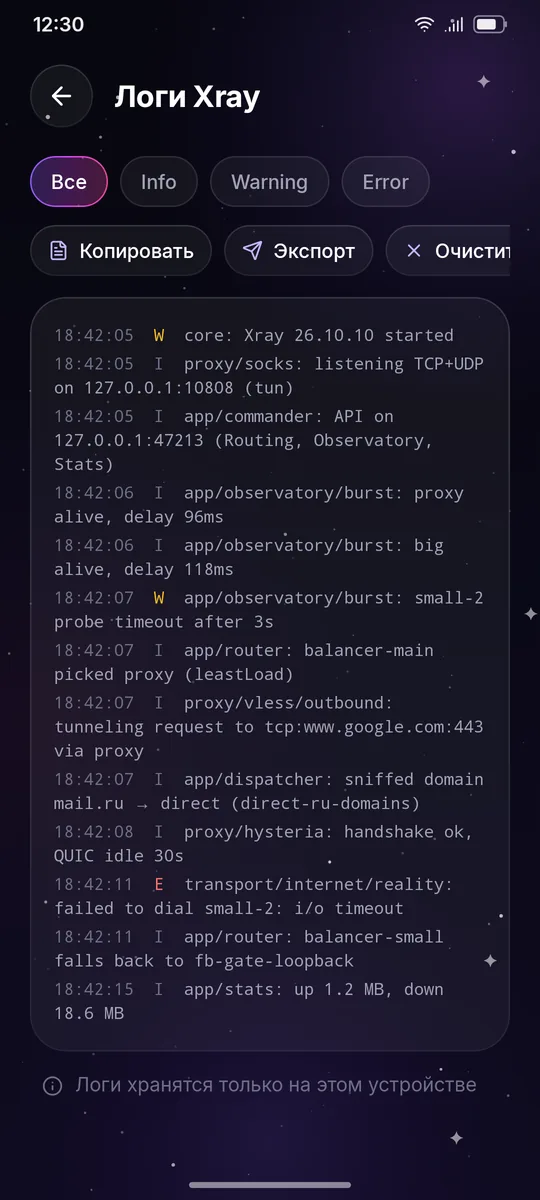The height and width of the screenshot is (1200, 540).
Task: Tap the cellular signal icon
Action: 455,24
